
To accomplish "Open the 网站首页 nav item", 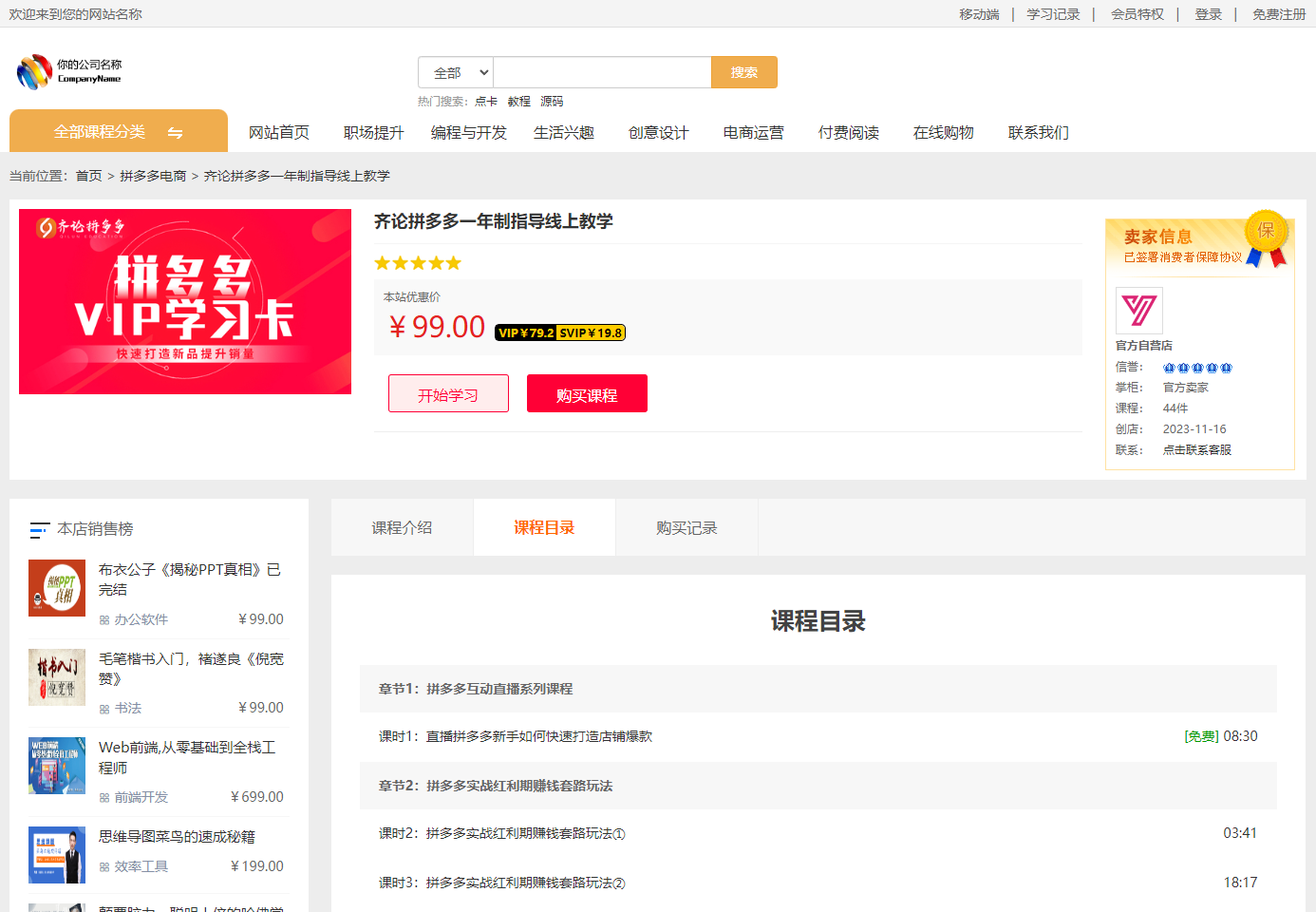I will click(x=279, y=132).
